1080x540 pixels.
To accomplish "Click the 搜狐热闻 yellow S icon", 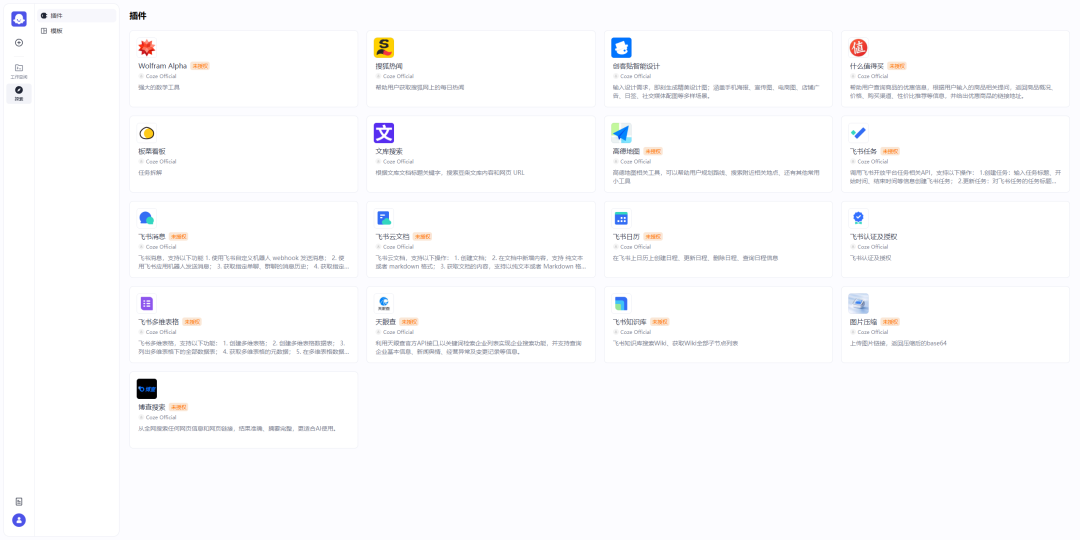I will point(384,48).
